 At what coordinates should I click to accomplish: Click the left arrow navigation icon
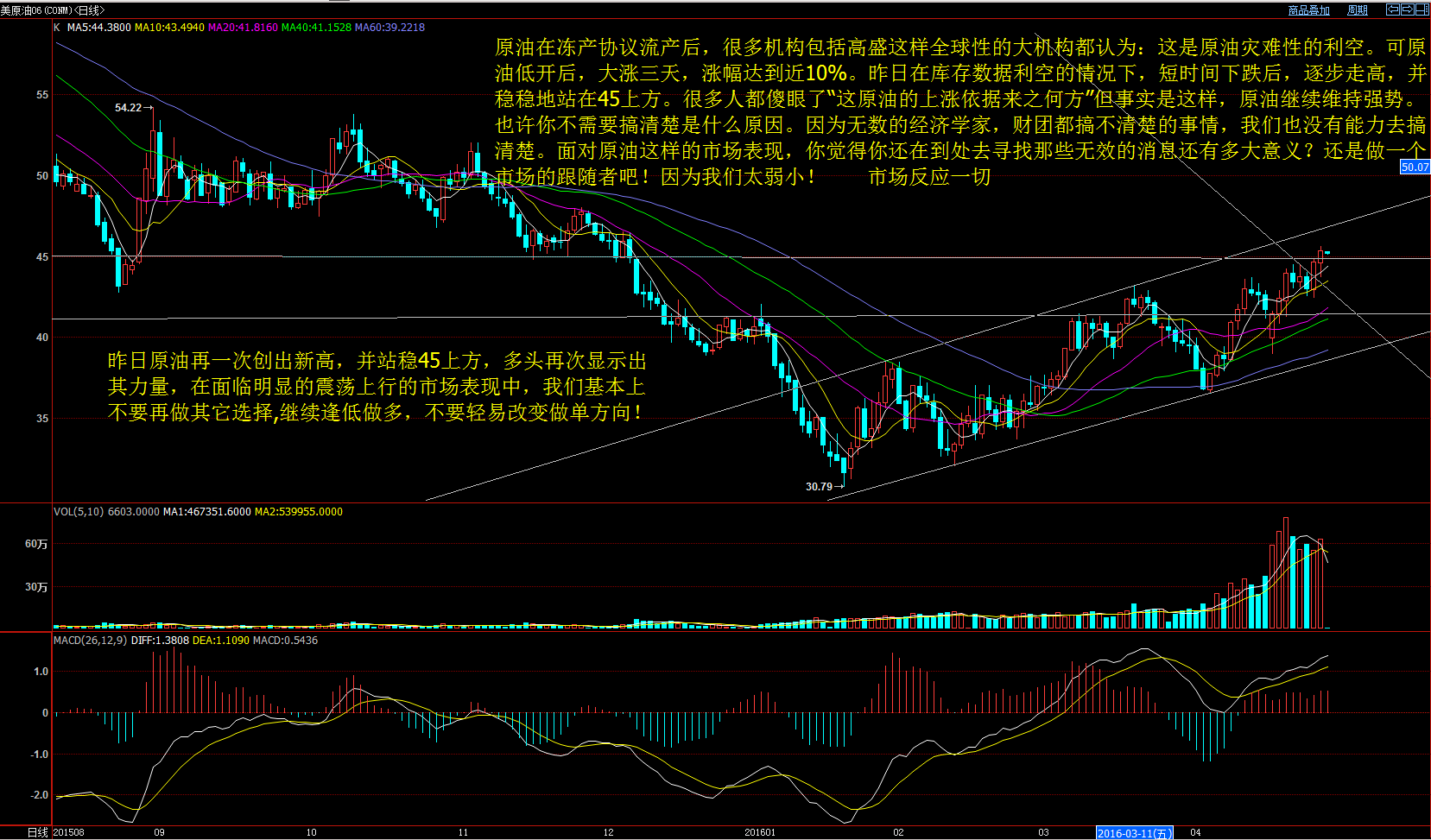(x=1393, y=9)
